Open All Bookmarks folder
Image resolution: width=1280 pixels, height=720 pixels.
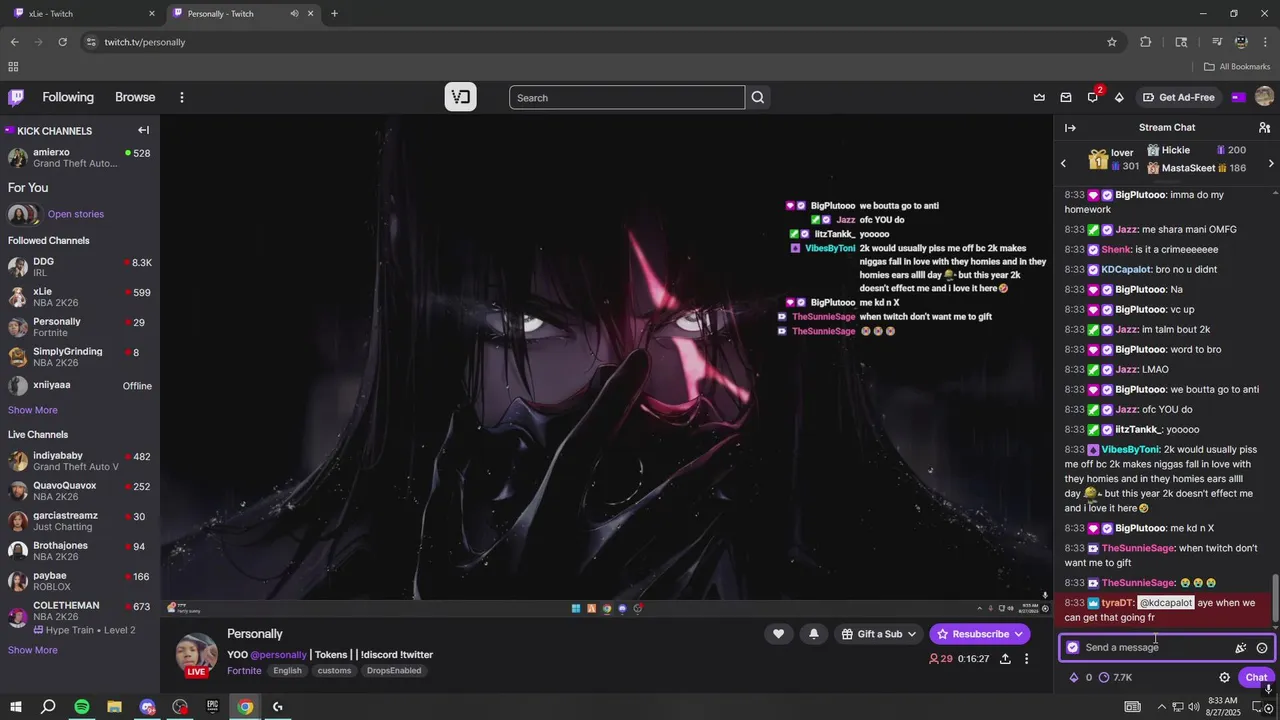[1237, 67]
